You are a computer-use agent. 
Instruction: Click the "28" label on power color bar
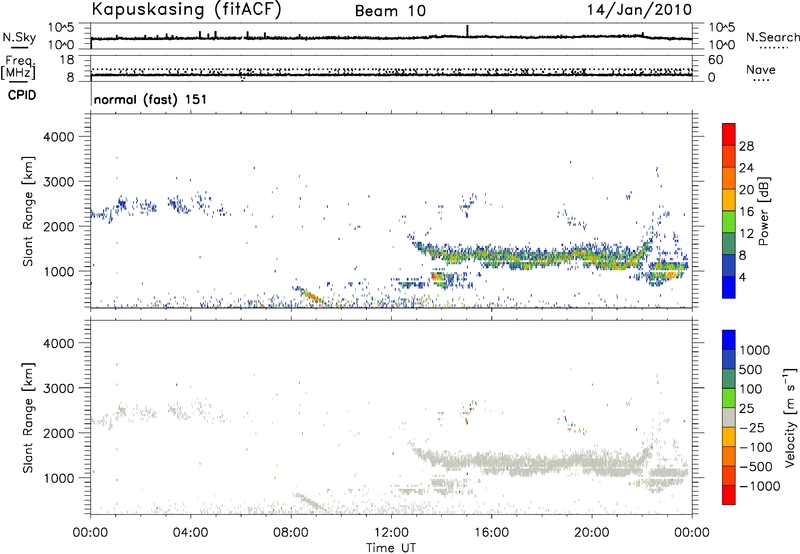(x=746, y=146)
